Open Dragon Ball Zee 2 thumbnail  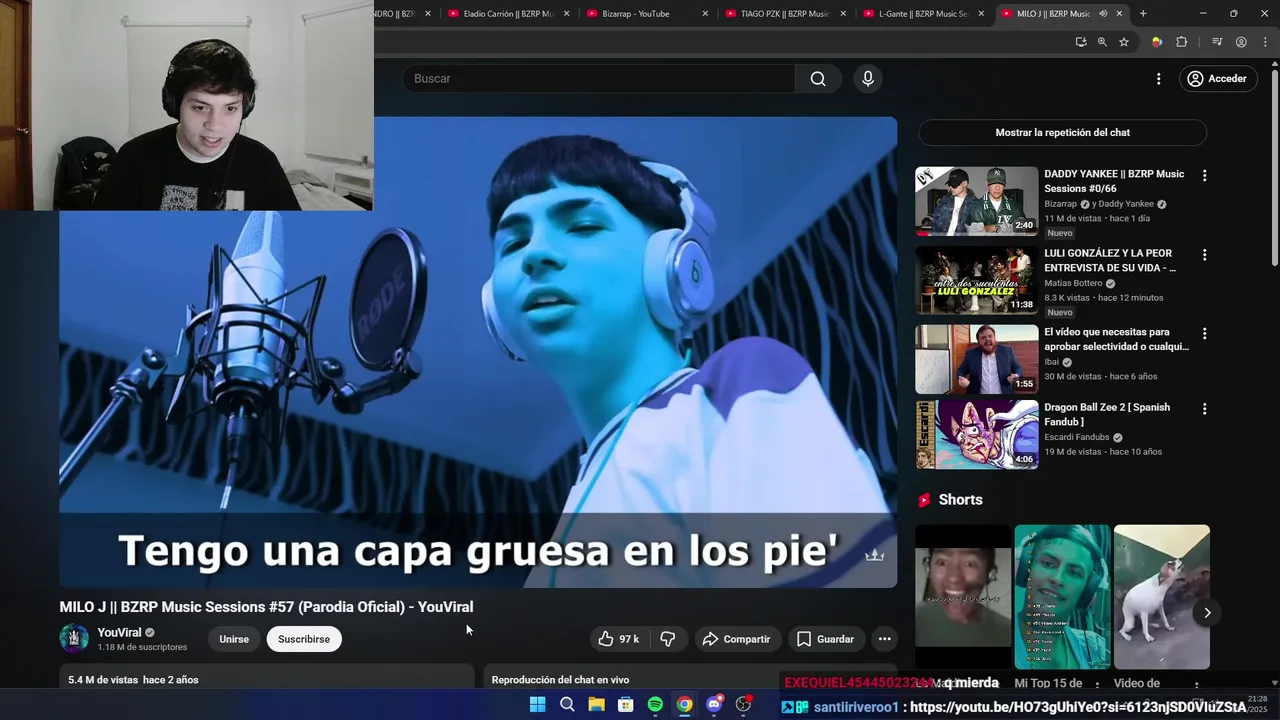977,435
